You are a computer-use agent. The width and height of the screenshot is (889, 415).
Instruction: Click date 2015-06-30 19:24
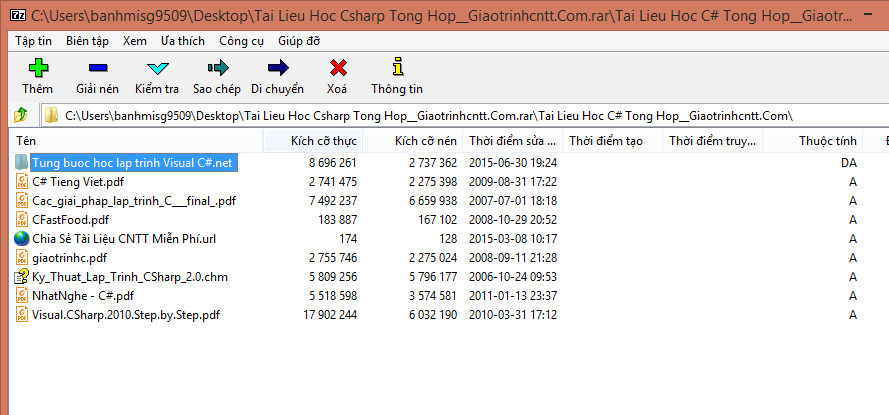(x=513, y=163)
